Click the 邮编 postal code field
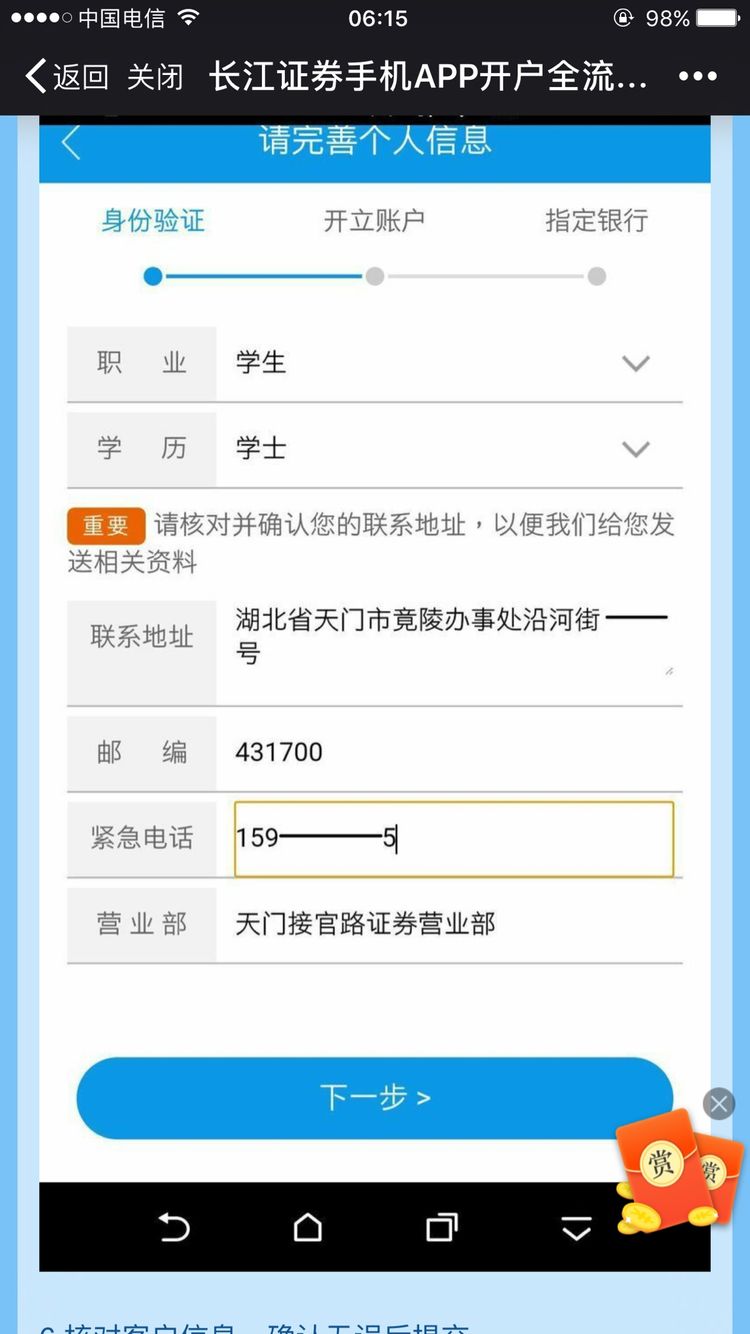This screenshot has width=750, height=1334. [450, 752]
